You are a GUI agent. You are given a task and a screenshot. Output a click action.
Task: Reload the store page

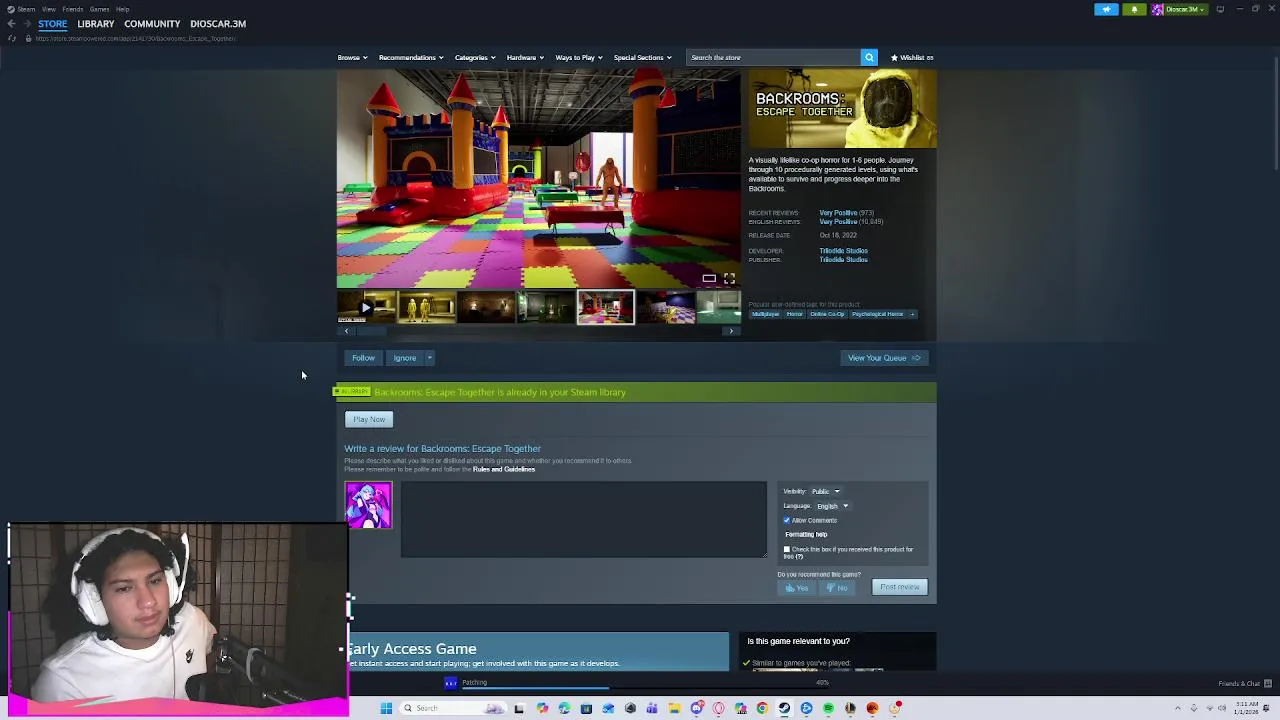point(12,38)
